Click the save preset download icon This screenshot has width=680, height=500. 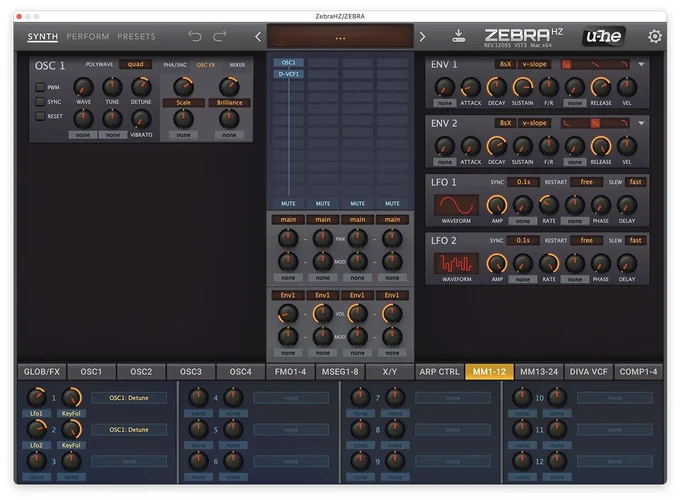(459, 36)
